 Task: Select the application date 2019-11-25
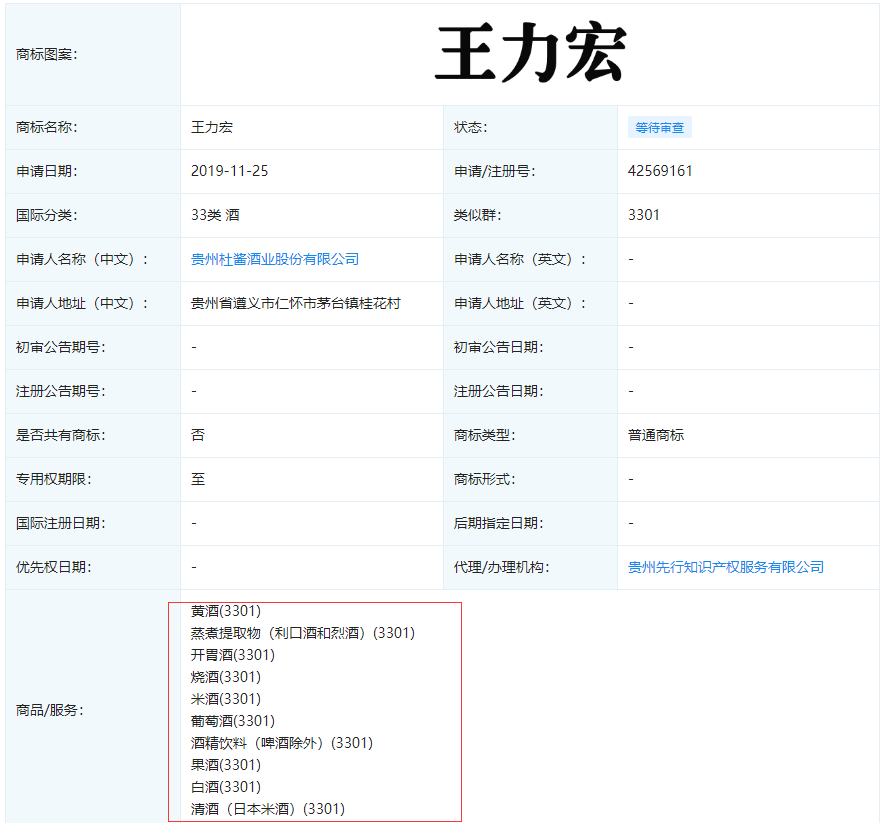coord(229,171)
